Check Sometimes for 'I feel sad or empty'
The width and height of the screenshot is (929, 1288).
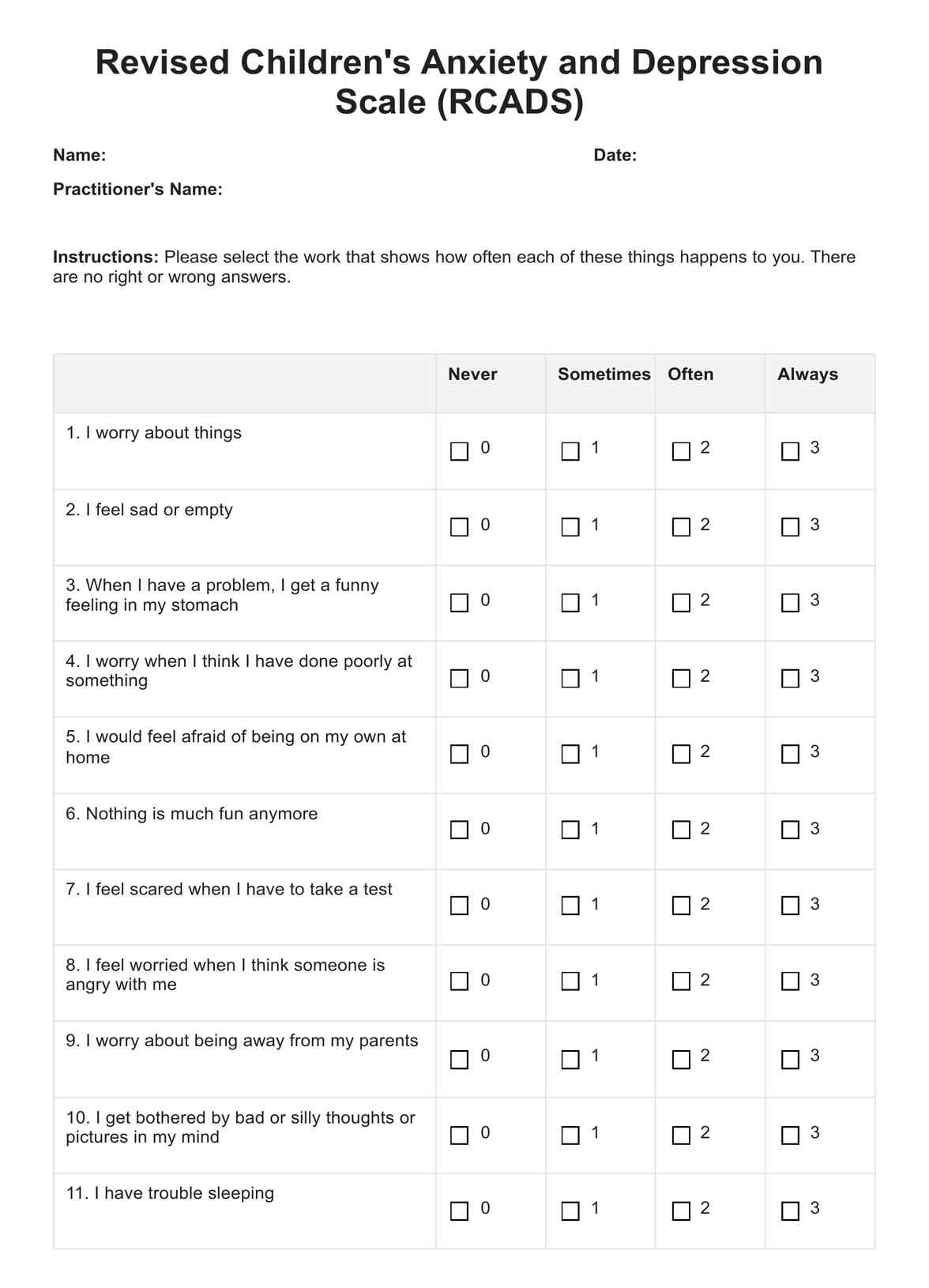pos(570,527)
